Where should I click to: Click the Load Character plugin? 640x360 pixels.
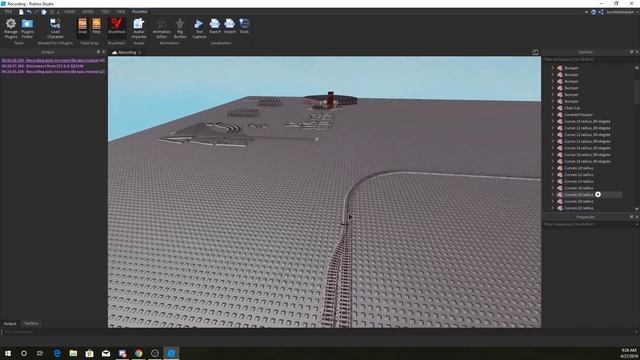(55, 28)
